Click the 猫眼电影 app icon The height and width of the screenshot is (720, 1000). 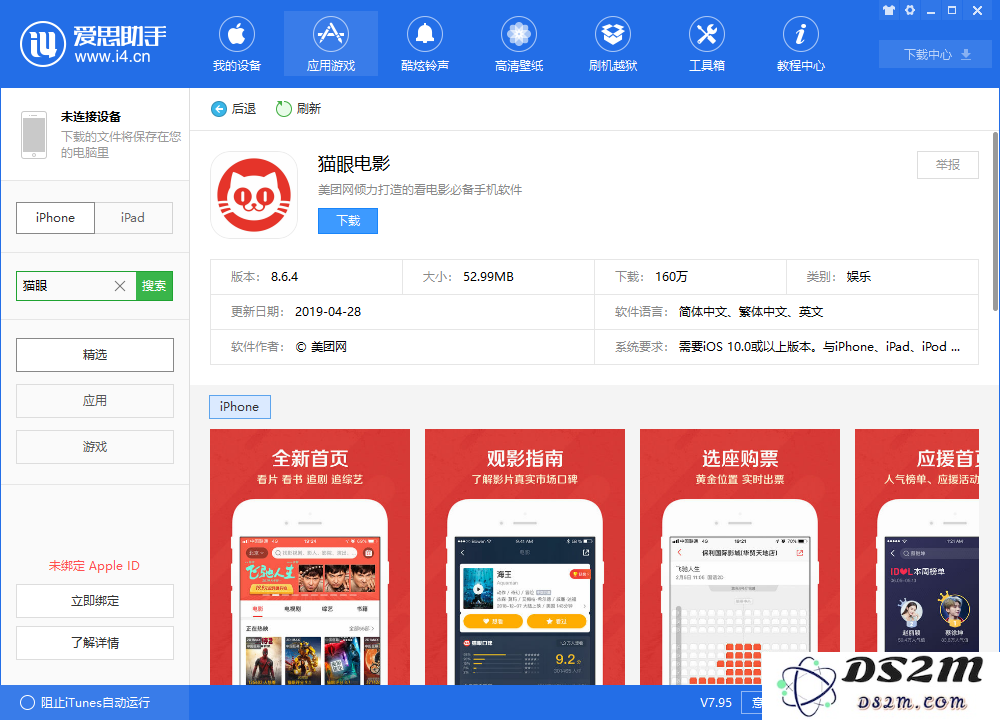254,195
